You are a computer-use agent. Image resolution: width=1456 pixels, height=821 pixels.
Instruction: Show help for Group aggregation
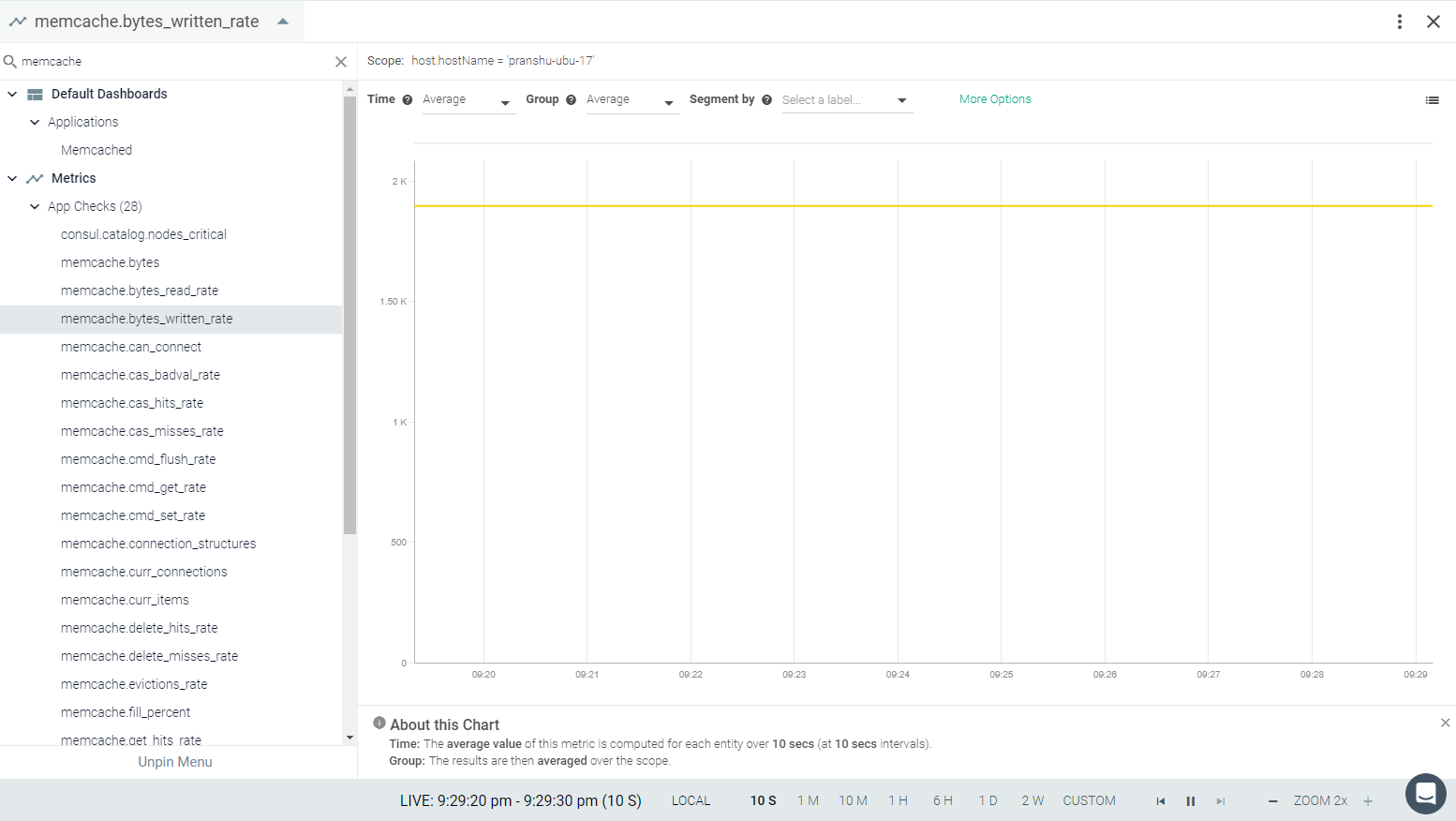(572, 100)
